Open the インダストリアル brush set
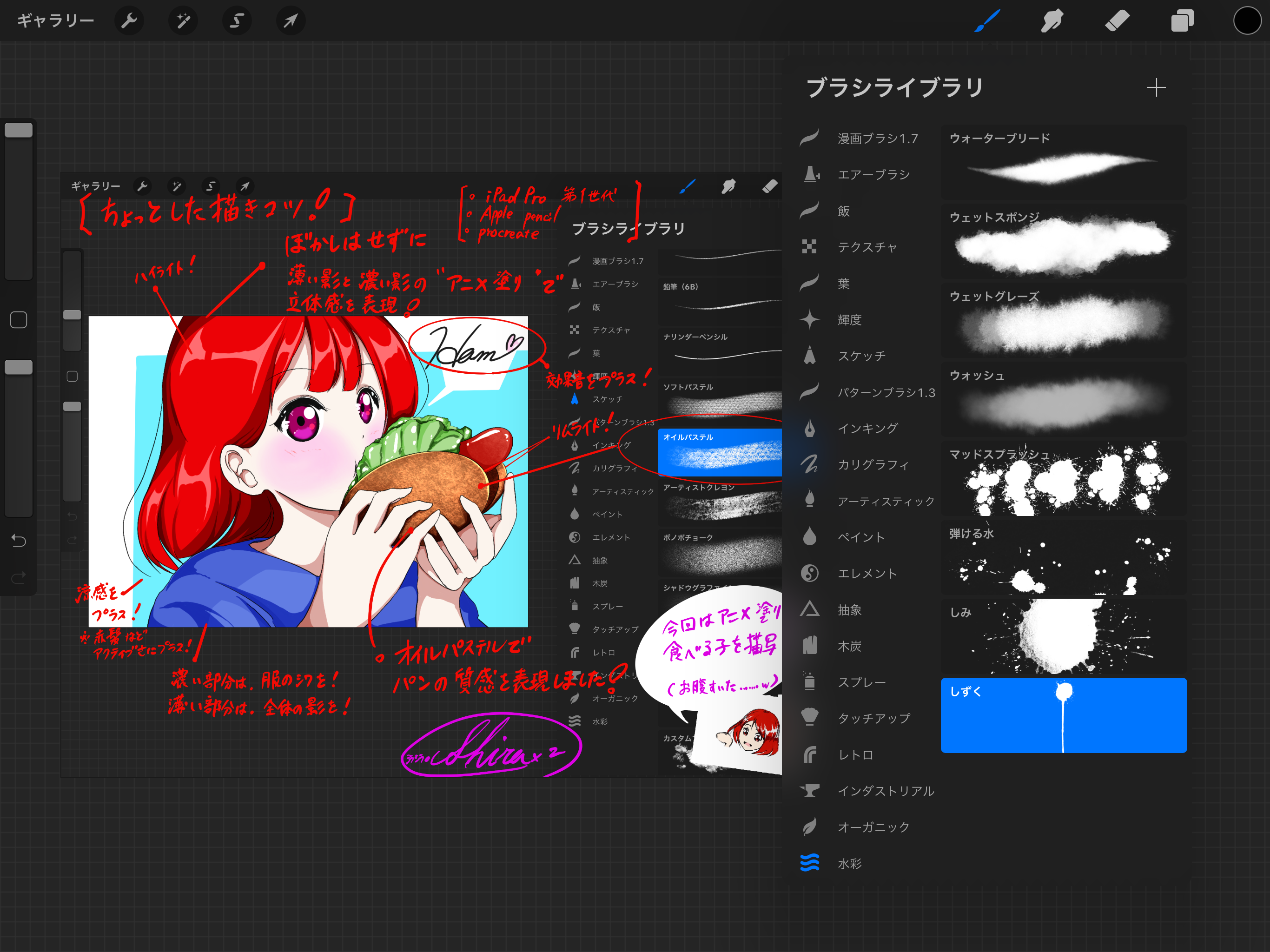1270x952 pixels. (x=867, y=791)
